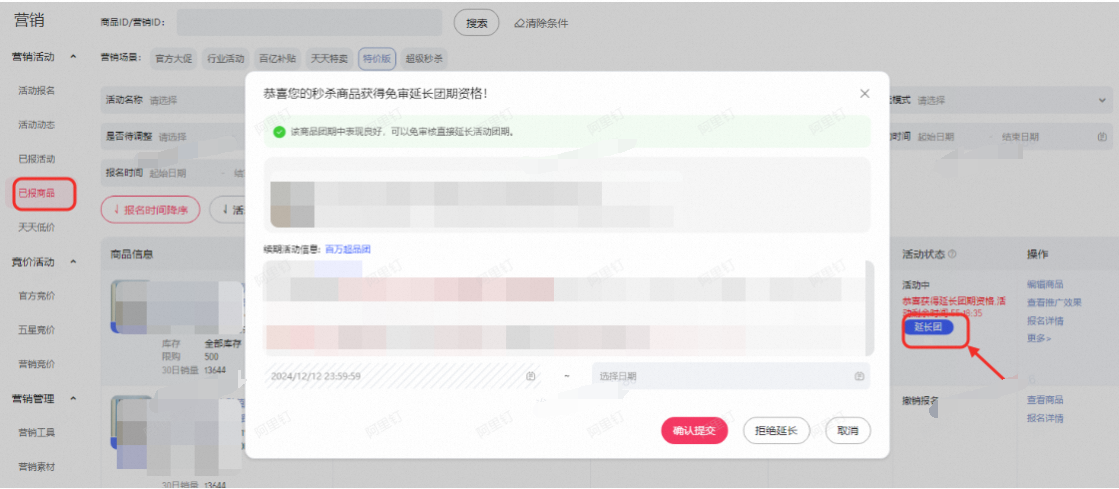Open 官方竞价 sidebar entry

[36, 296]
